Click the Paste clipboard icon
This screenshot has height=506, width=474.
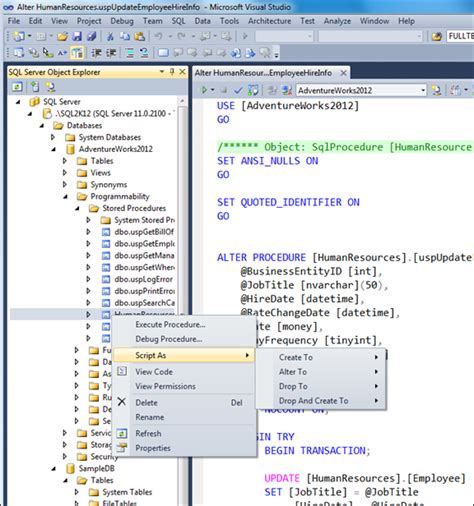139,36
